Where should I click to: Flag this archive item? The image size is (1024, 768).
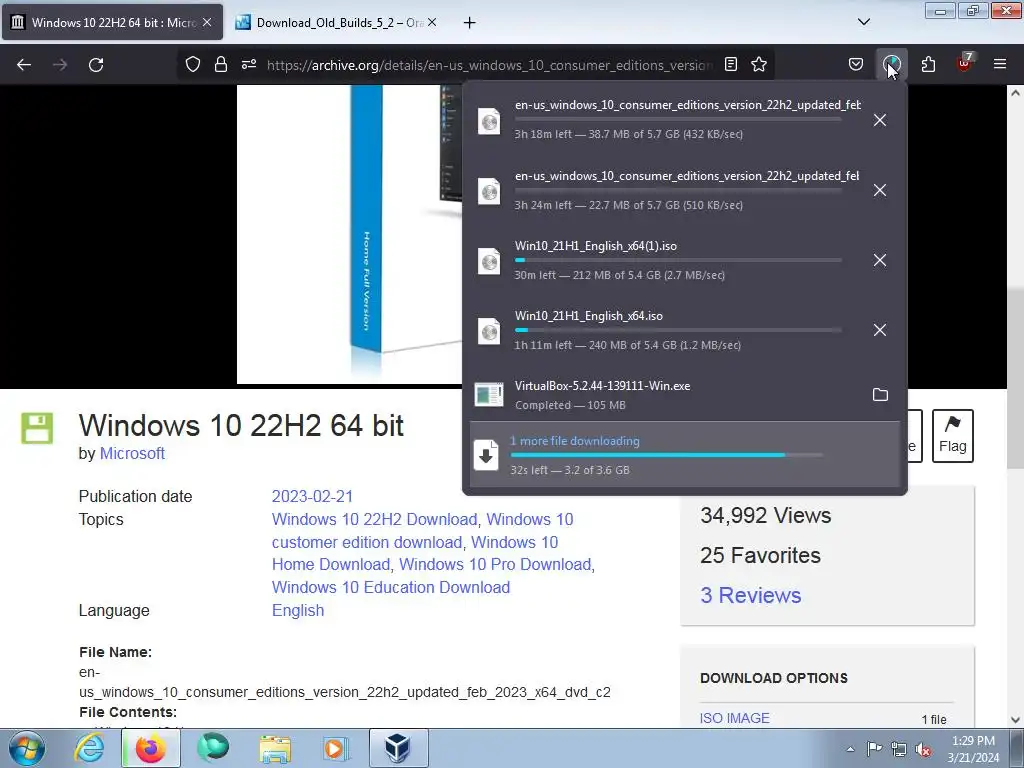click(x=953, y=436)
